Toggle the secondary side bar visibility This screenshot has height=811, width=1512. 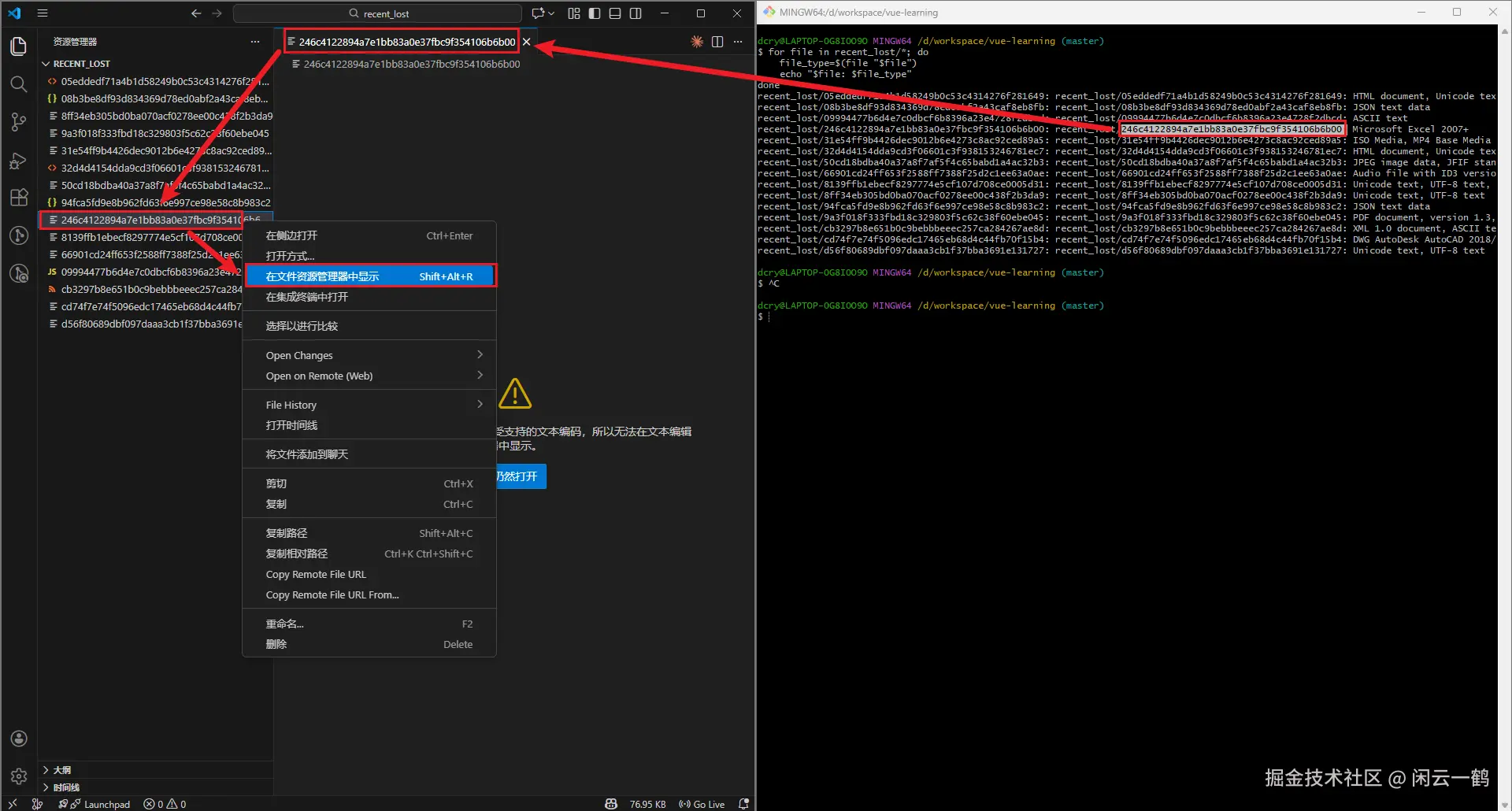[636, 13]
